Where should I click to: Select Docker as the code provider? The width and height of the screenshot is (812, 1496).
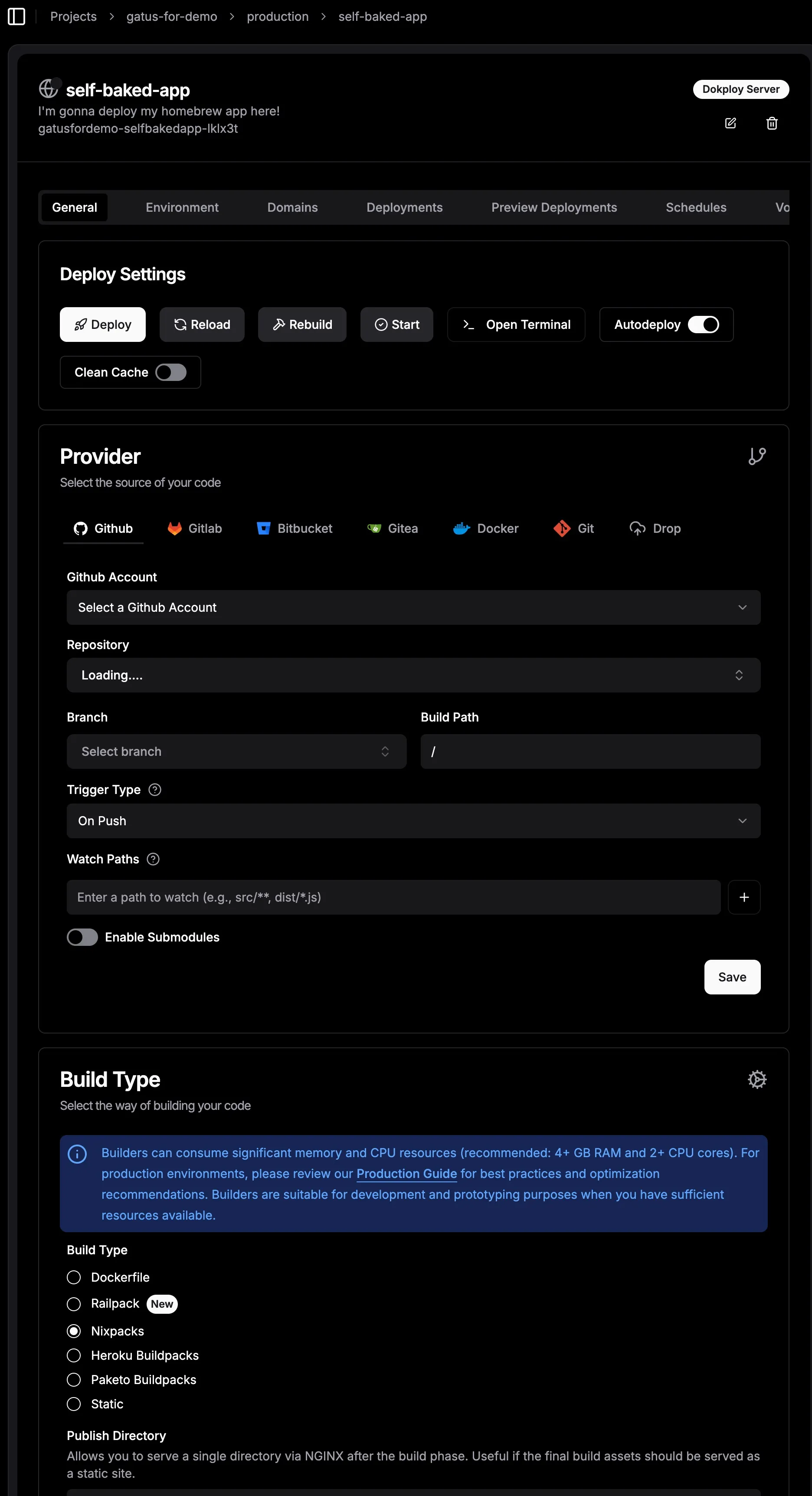tap(486, 528)
